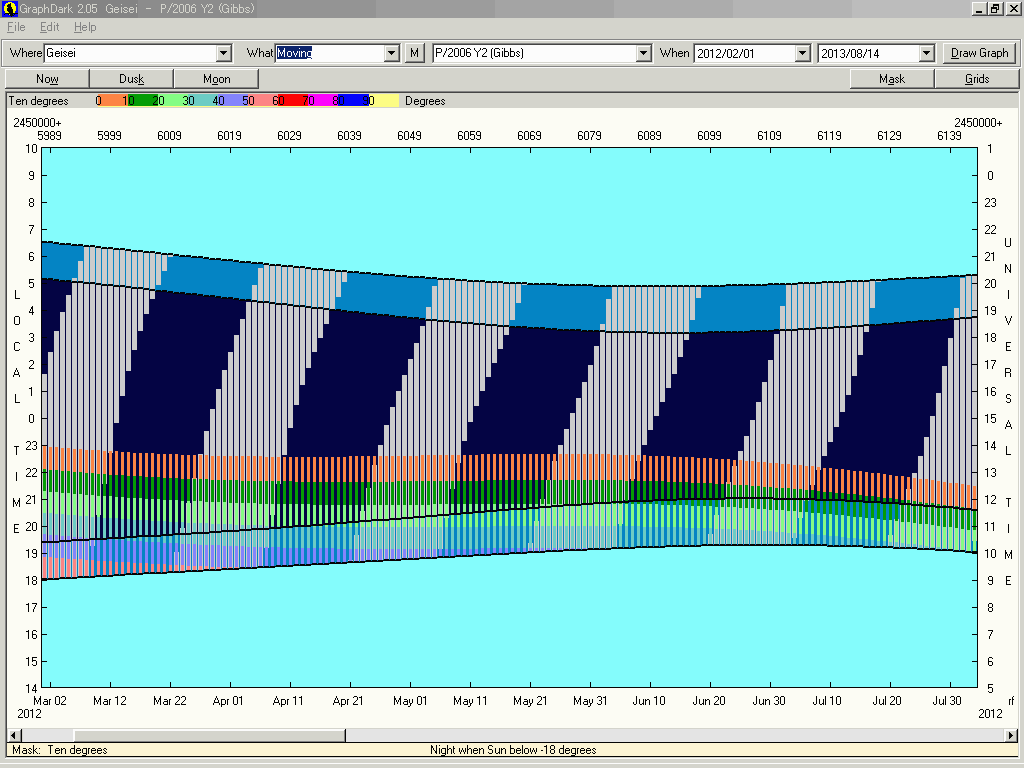
Task: Open the File menu
Action: 16,27
